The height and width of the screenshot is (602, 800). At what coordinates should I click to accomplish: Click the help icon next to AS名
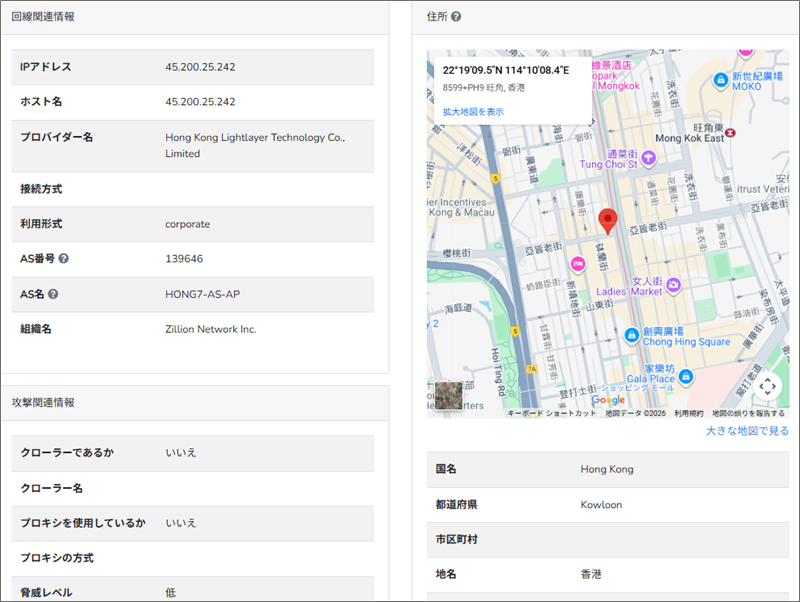tap(53, 294)
